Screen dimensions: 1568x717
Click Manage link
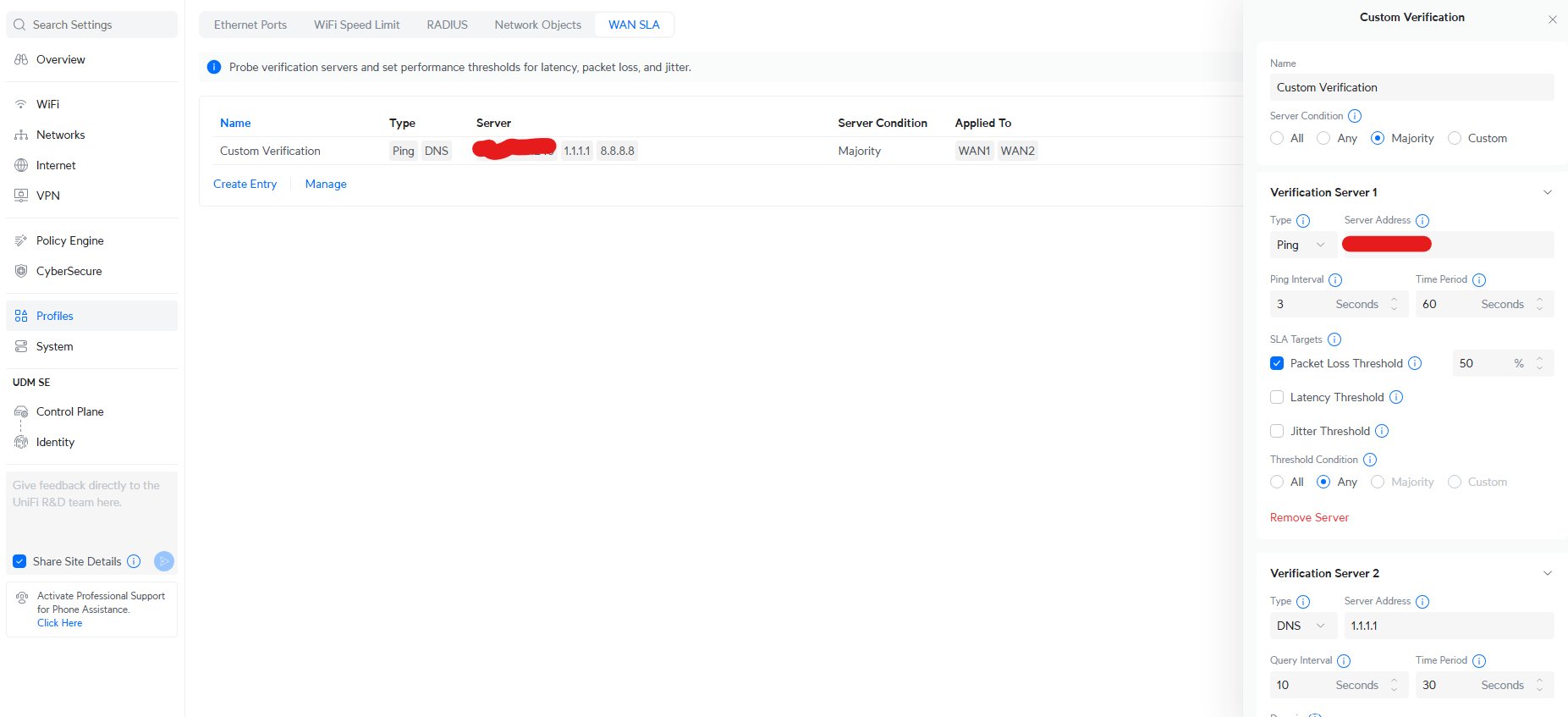coord(326,184)
